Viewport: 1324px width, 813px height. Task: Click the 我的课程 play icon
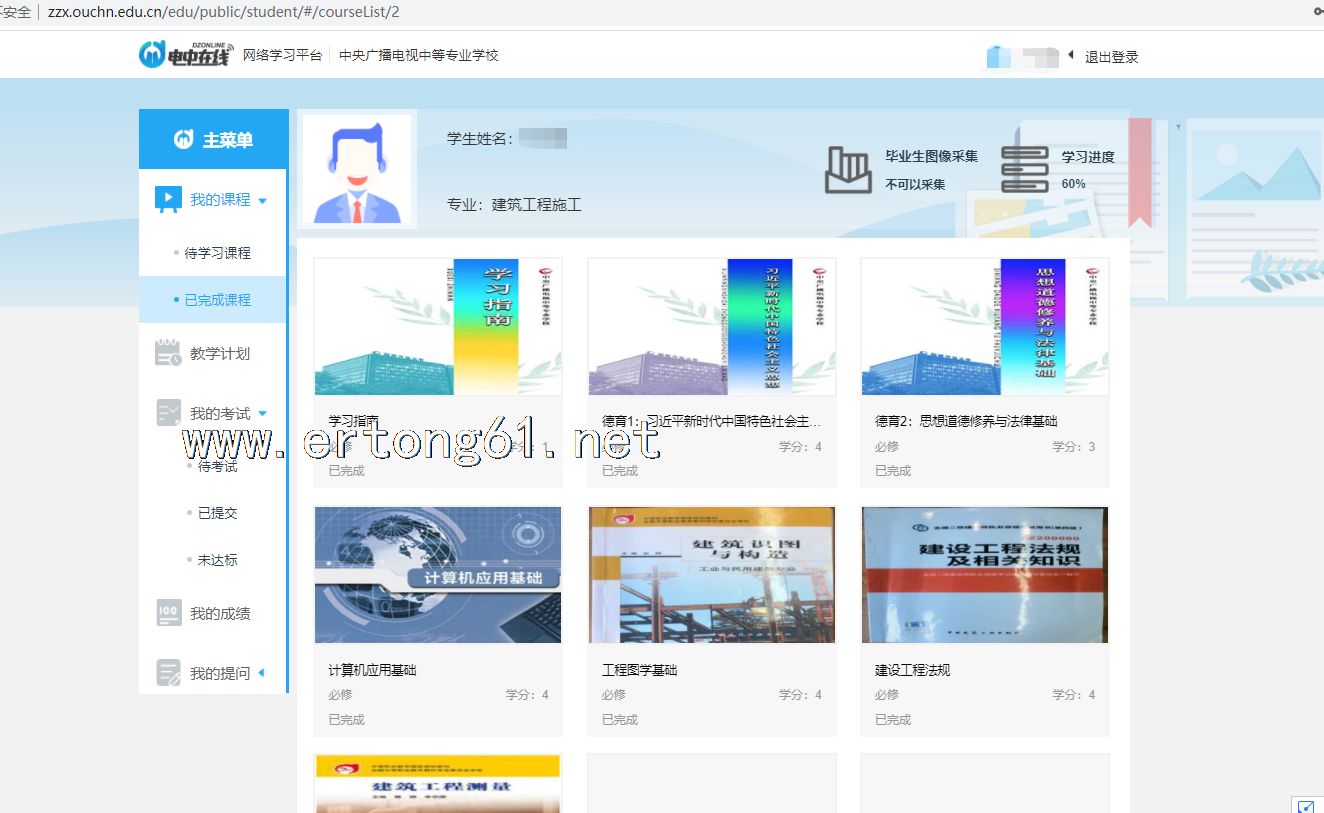click(167, 200)
